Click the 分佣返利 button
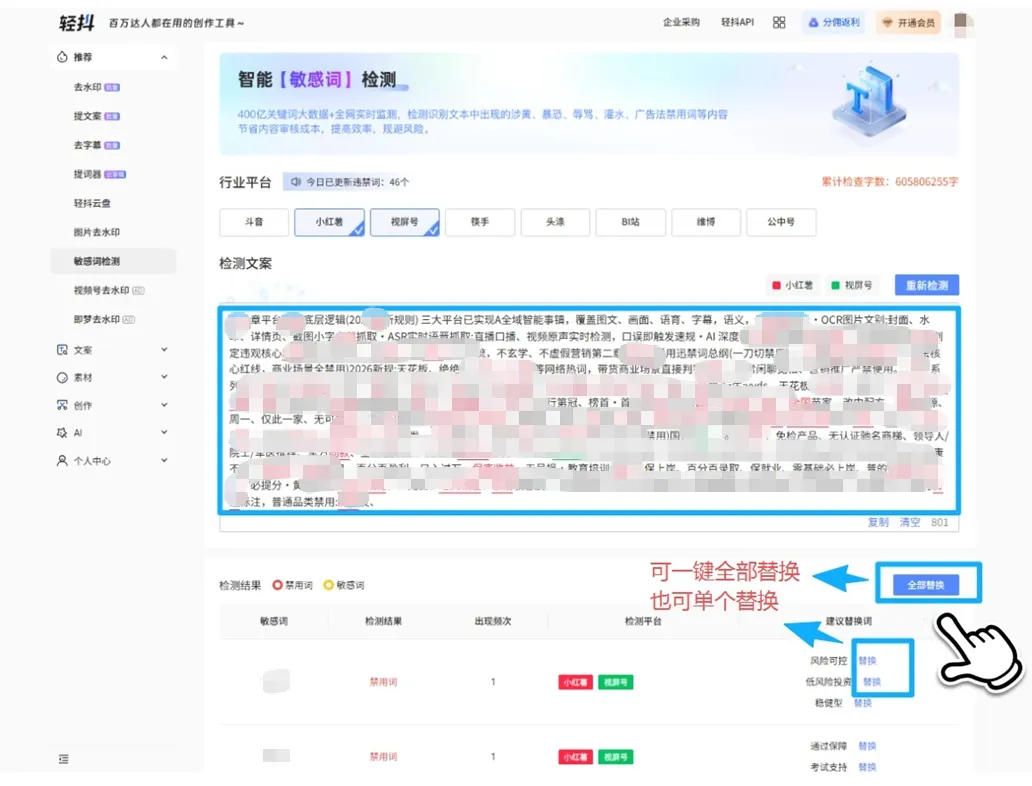 [833, 22]
